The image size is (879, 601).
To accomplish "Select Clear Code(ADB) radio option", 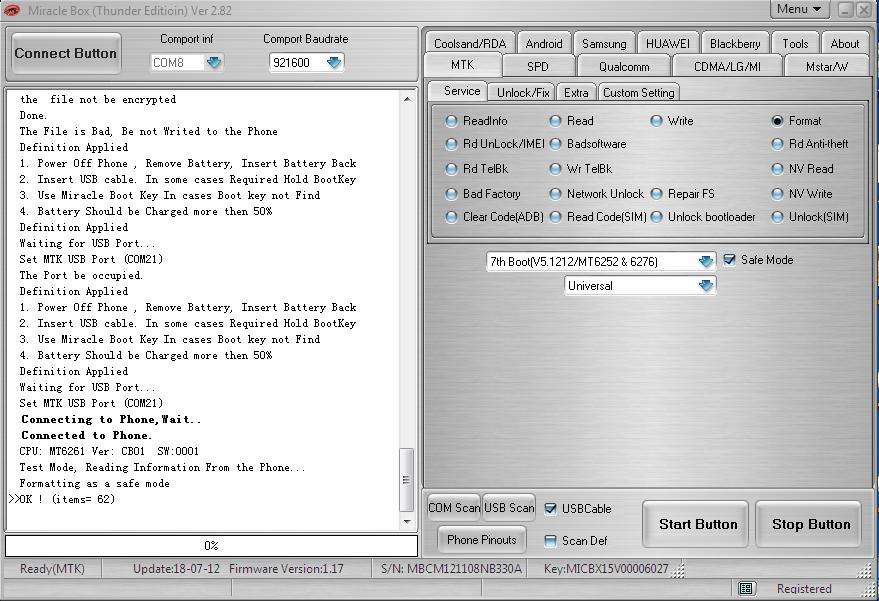I will 451,217.
